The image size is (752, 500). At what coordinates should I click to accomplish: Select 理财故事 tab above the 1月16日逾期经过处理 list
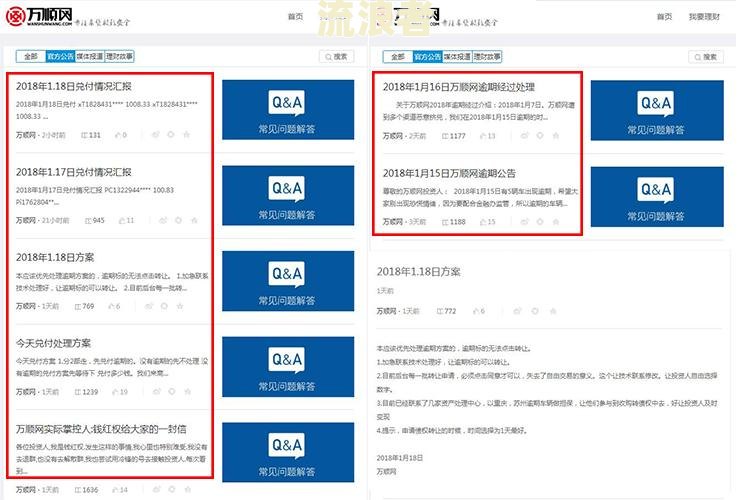point(487,57)
